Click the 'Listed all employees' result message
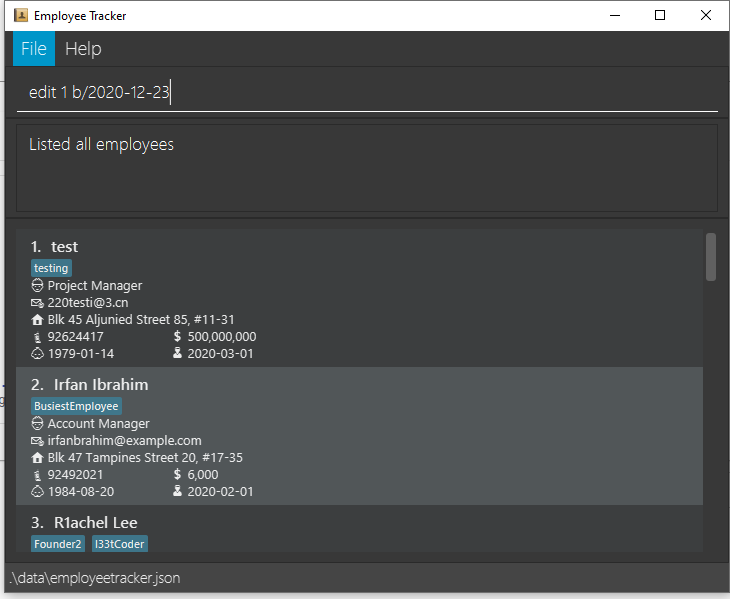 (x=101, y=145)
